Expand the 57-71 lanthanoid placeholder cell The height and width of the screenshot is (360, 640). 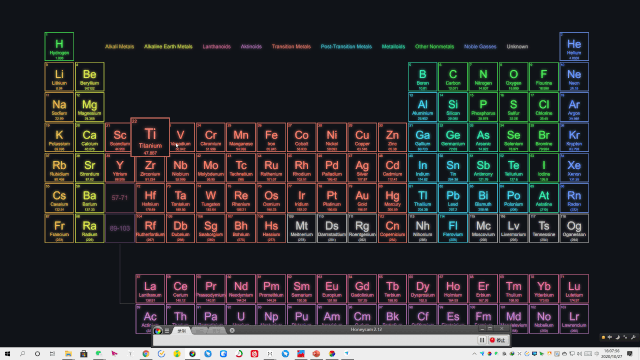tap(120, 198)
